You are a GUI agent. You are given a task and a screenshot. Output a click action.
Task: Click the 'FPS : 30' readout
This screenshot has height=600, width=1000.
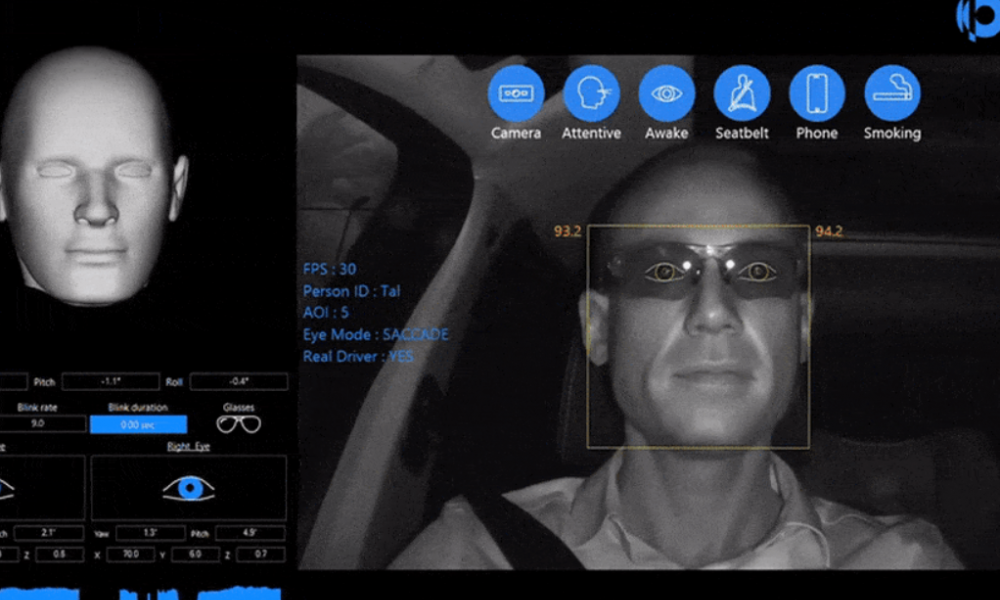[329, 269]
